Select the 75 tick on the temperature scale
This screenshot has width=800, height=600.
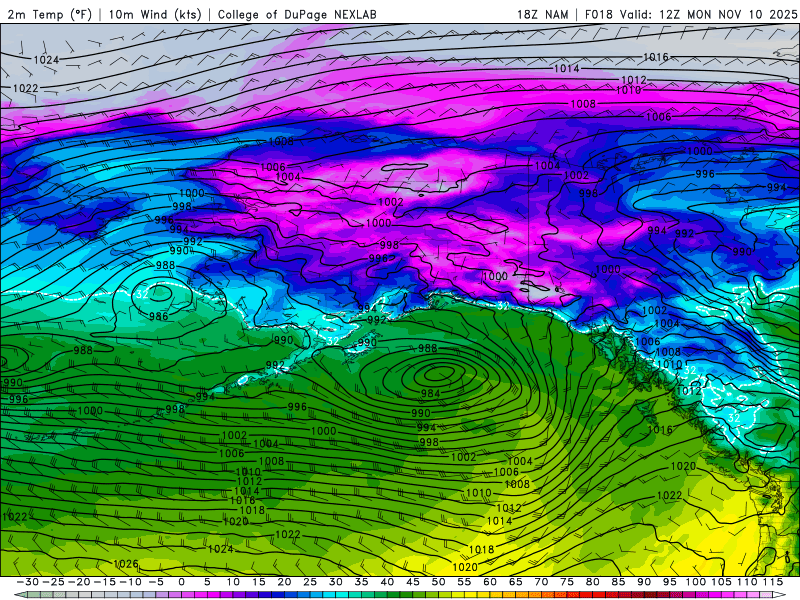tap(567, 582)
